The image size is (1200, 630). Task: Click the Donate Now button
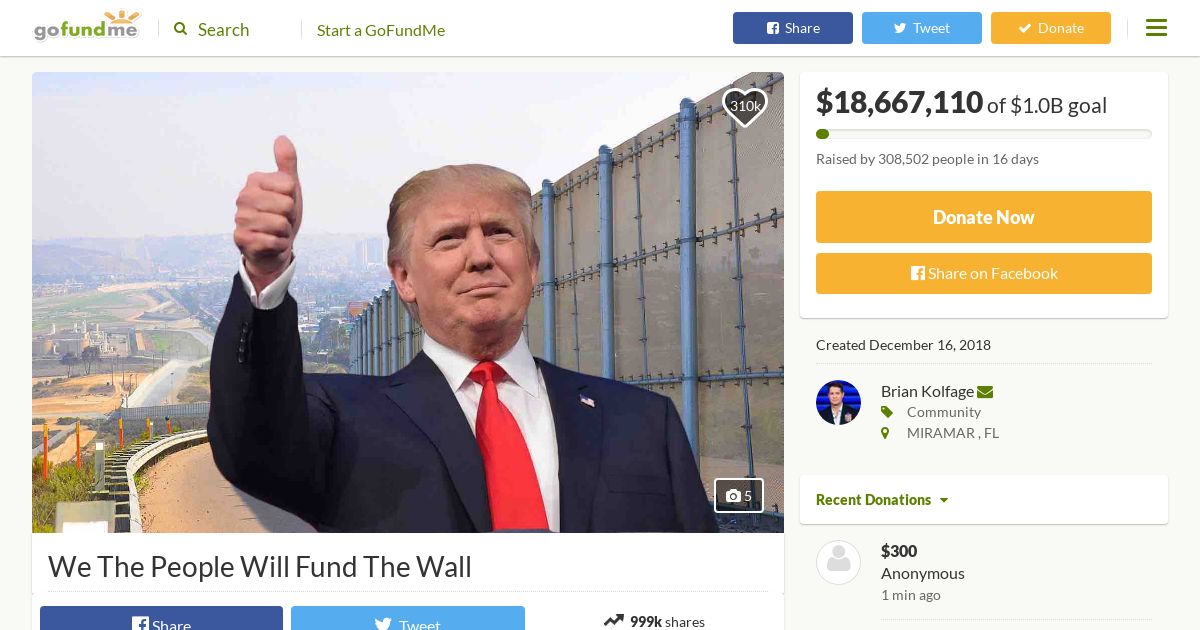pos(984,217)
